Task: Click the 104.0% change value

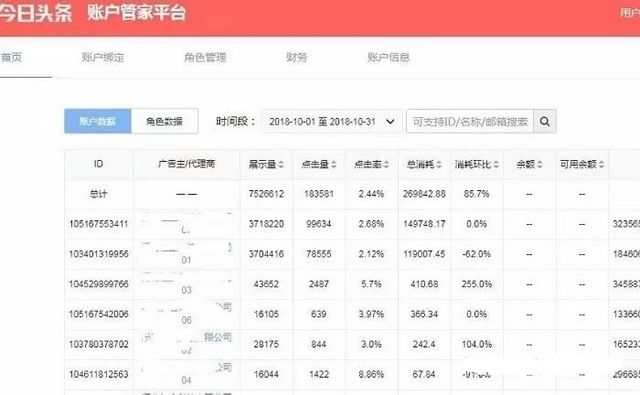Action: coord(476,344)
